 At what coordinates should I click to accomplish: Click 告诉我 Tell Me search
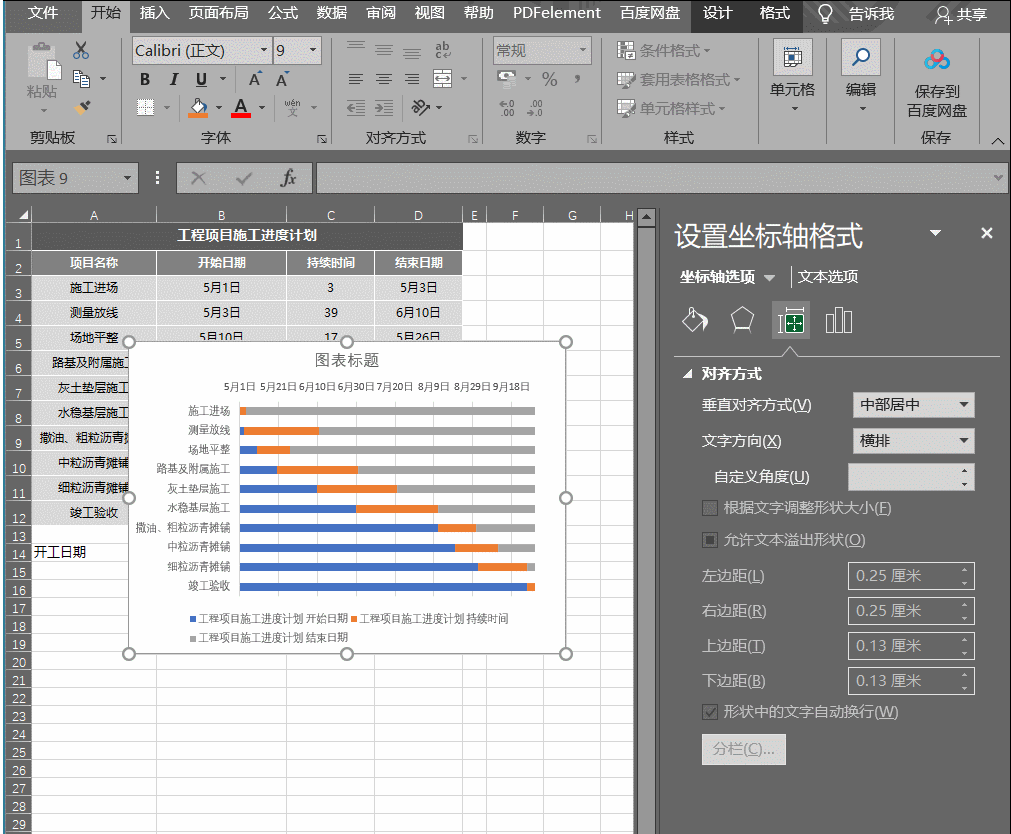pyautogui.click(x=856, y=14)
